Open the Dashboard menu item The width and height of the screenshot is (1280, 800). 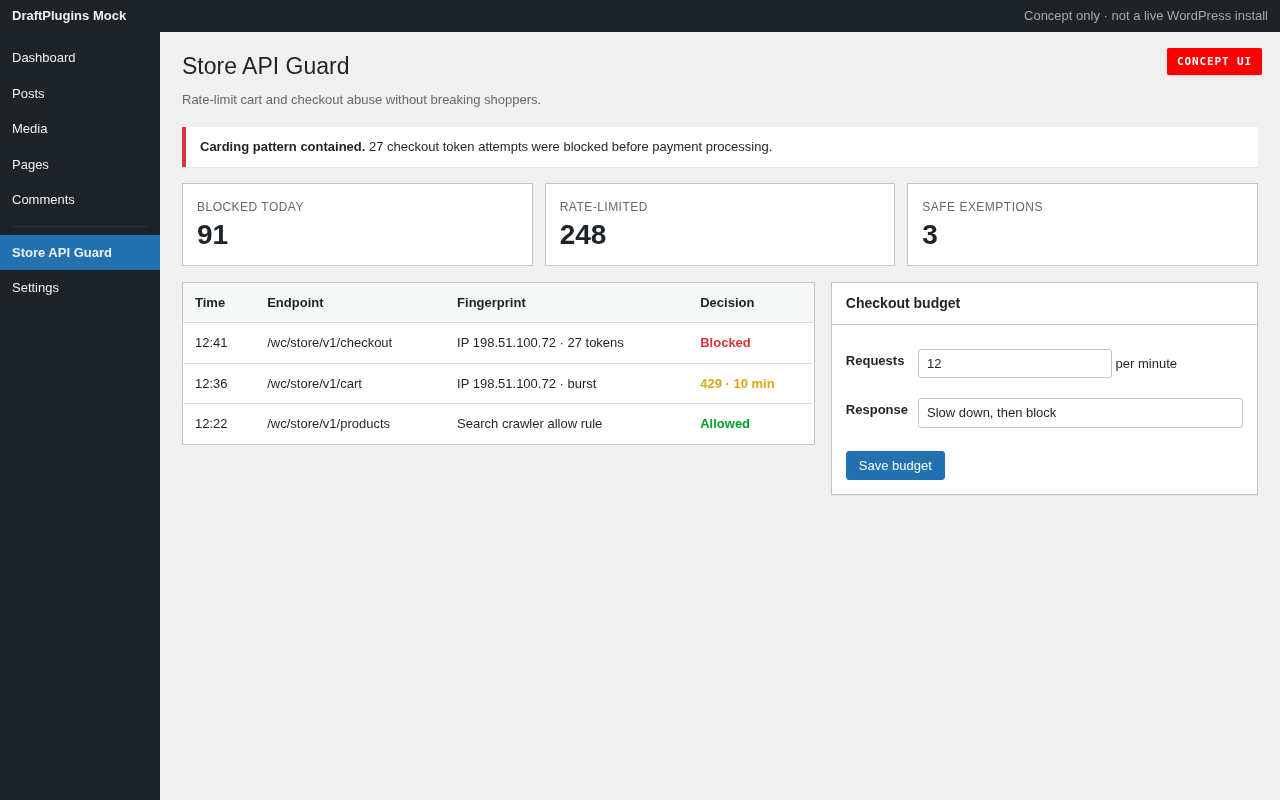point(80,58)
